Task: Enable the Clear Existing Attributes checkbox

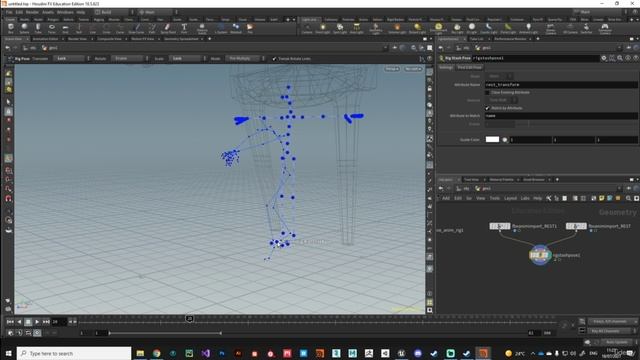Action: click(487, 93)
